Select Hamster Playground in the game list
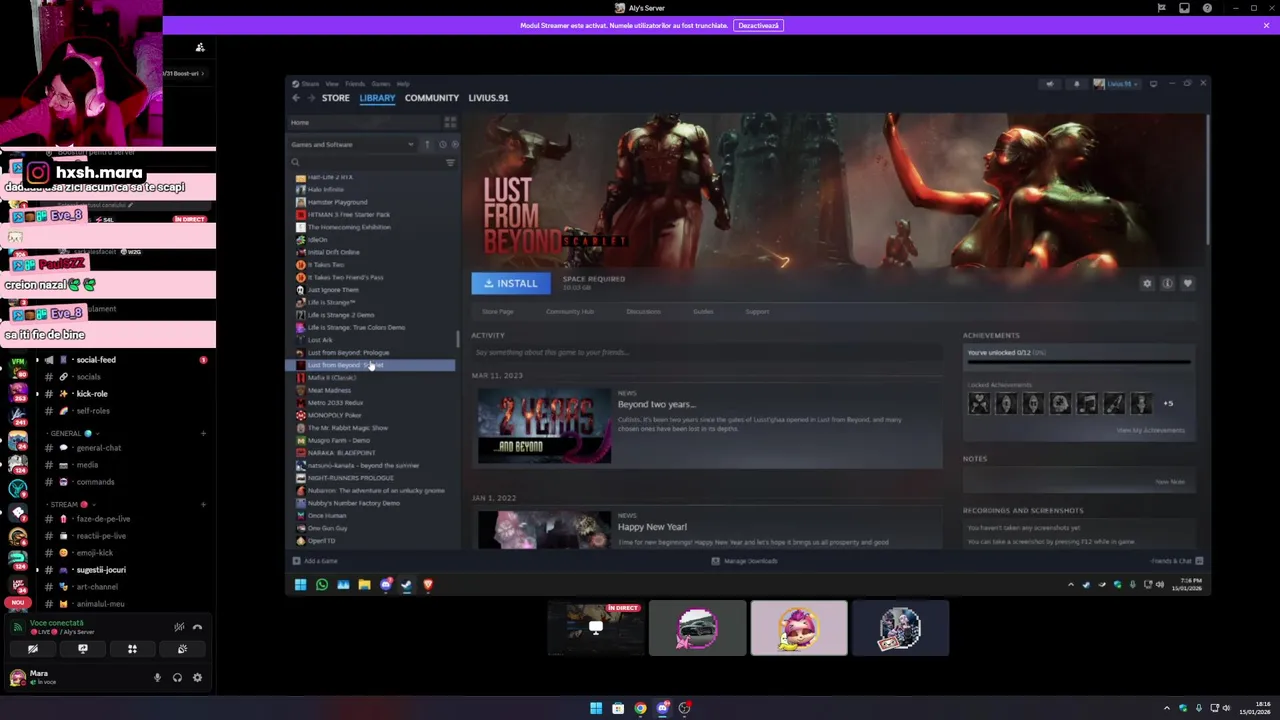 click(x=337, y=202)
